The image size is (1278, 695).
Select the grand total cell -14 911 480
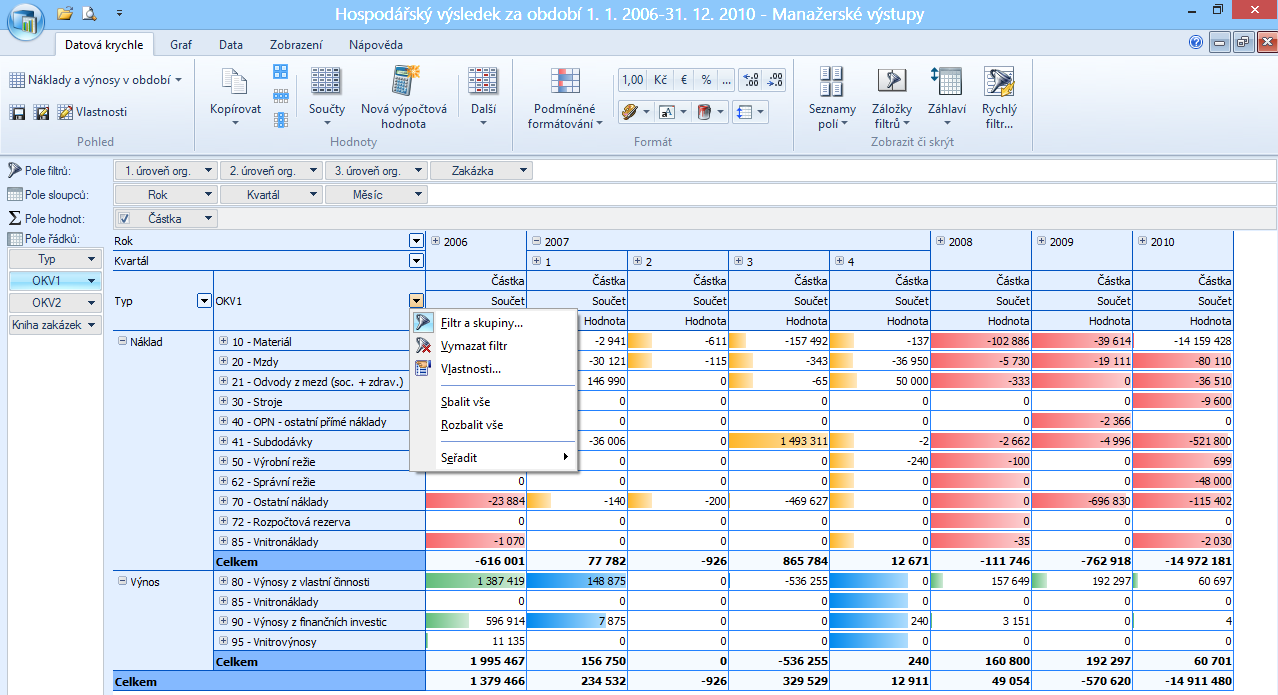[x=1183, y=681]
